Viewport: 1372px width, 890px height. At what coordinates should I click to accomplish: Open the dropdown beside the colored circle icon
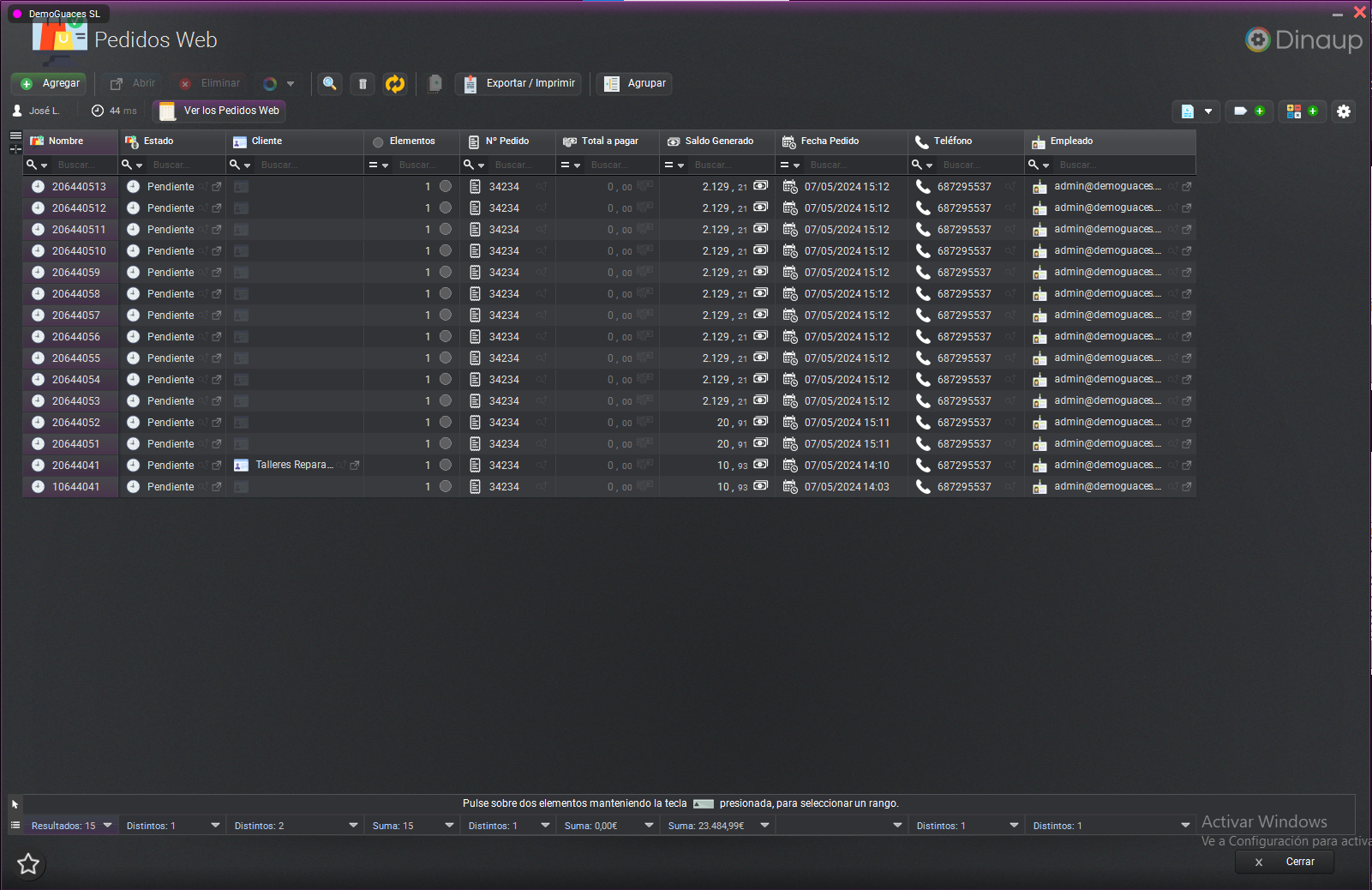(x=291, y=83)
